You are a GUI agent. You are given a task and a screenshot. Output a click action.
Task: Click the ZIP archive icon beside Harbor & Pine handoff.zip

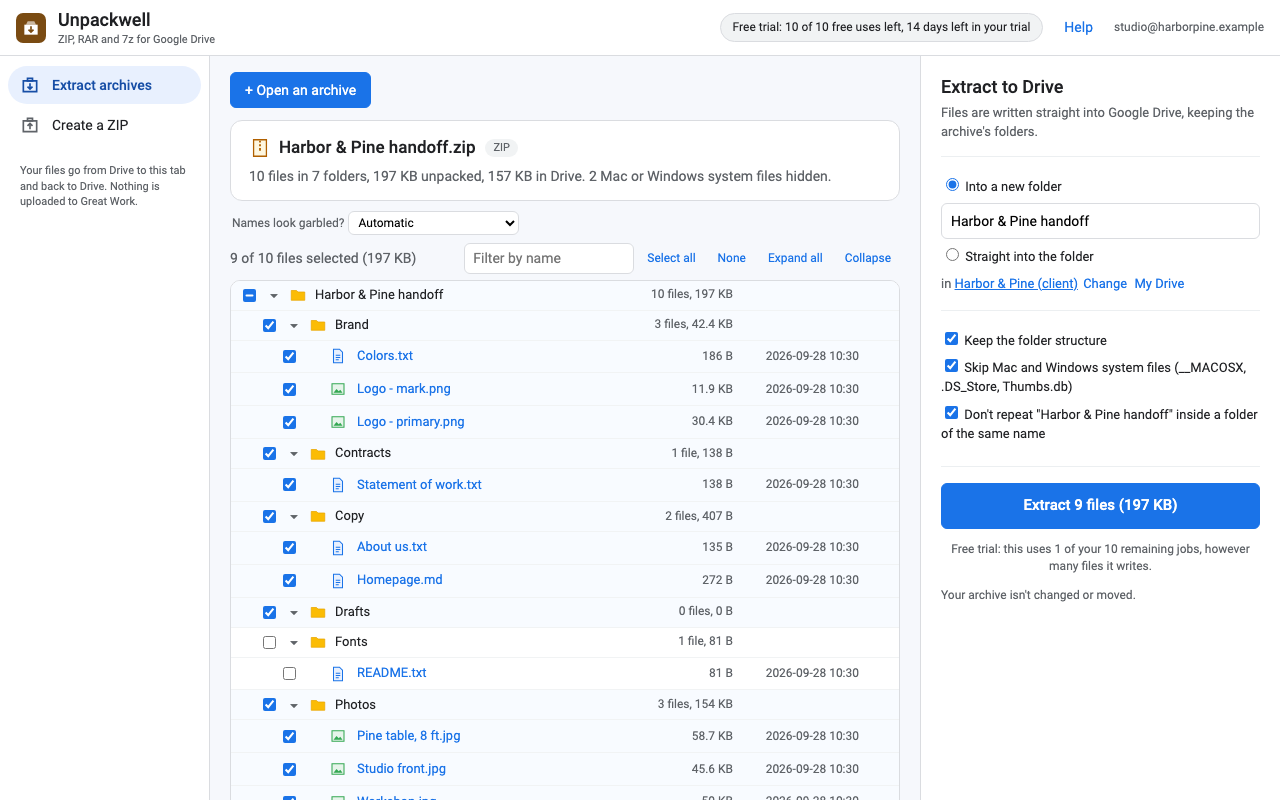pos(260,148)
